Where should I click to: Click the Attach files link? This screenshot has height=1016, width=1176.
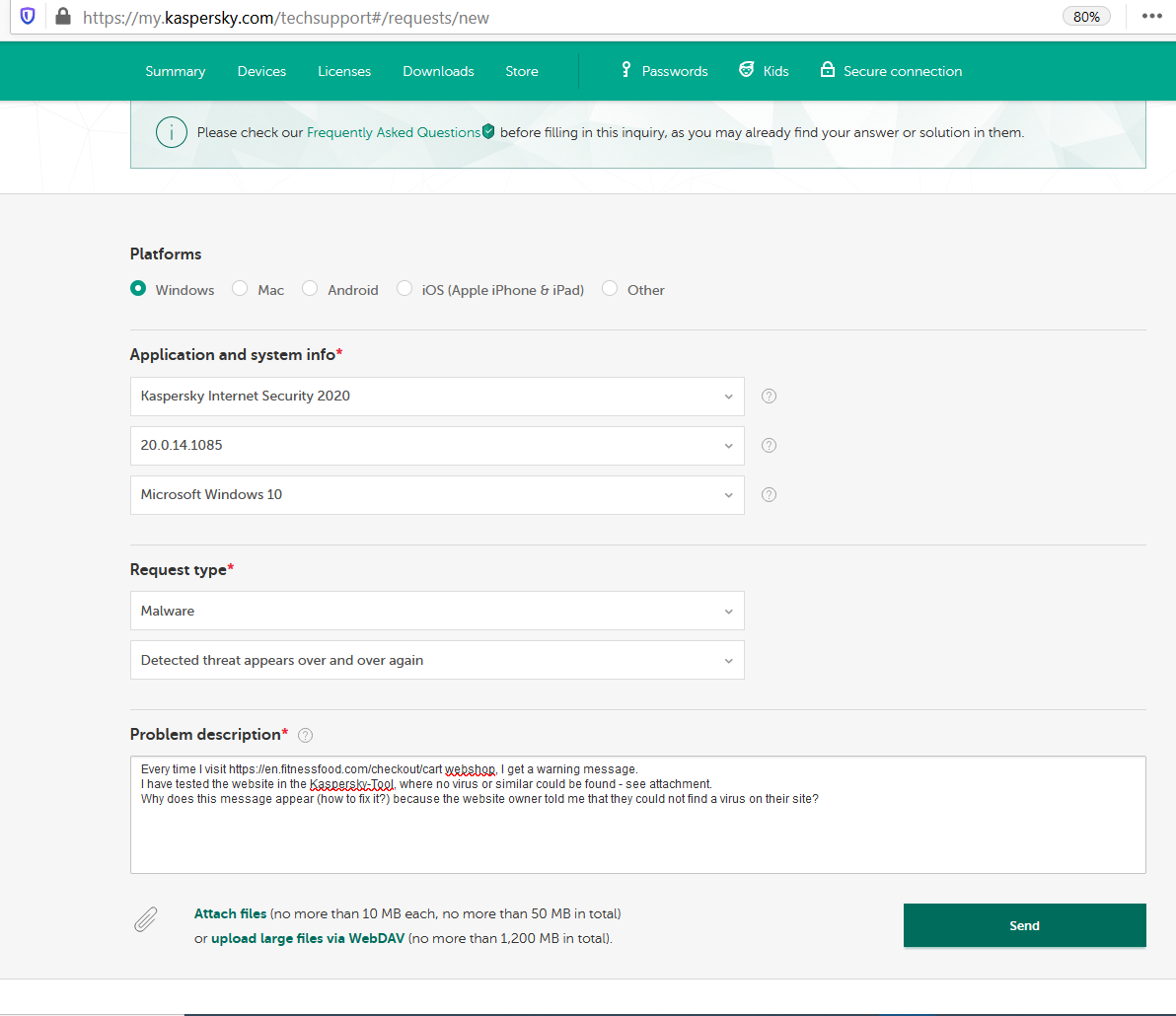(230, 914)
